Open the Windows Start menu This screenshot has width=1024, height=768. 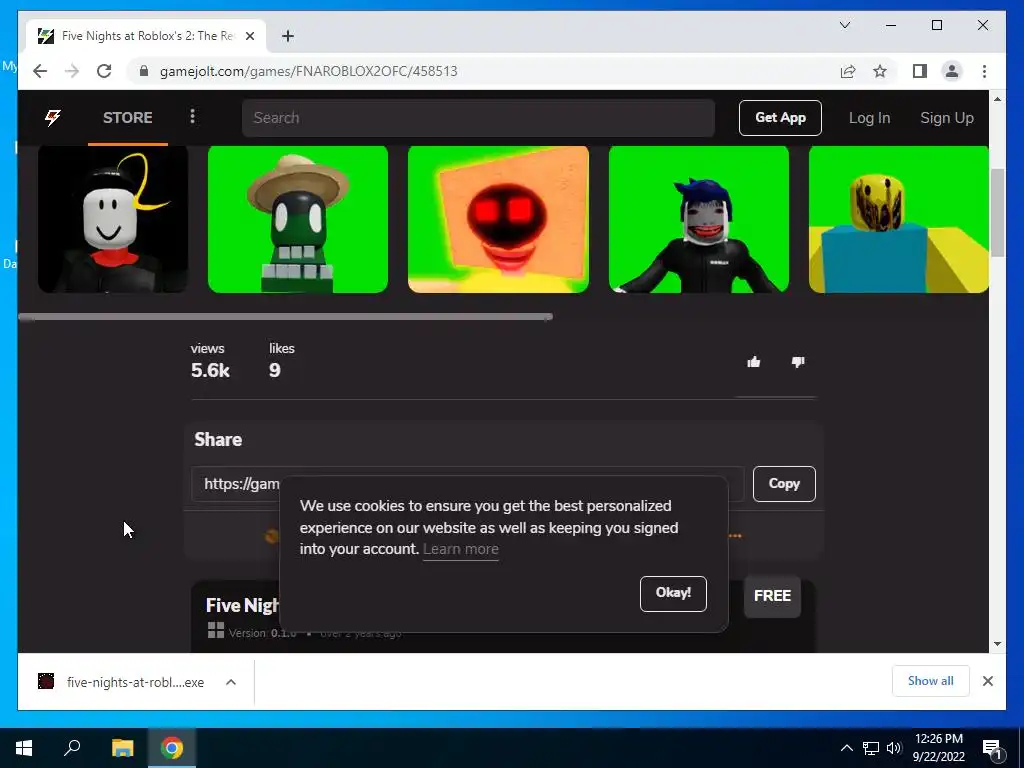click(24, 748)
